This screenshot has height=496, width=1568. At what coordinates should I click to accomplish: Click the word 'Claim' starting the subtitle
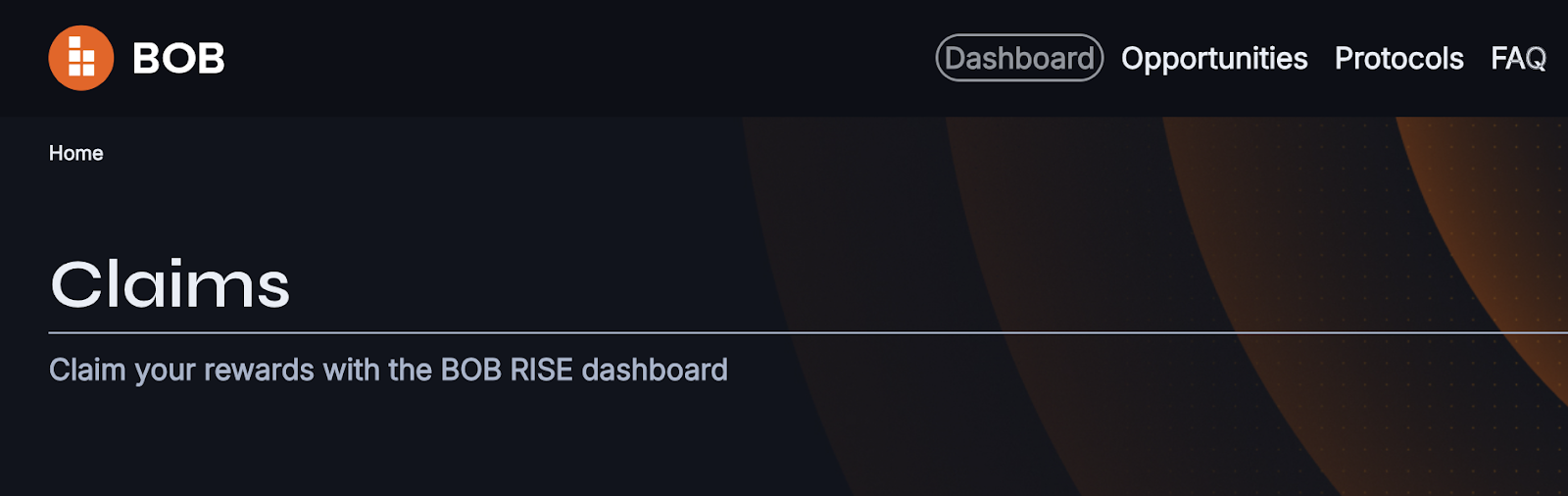click(87, 370)
